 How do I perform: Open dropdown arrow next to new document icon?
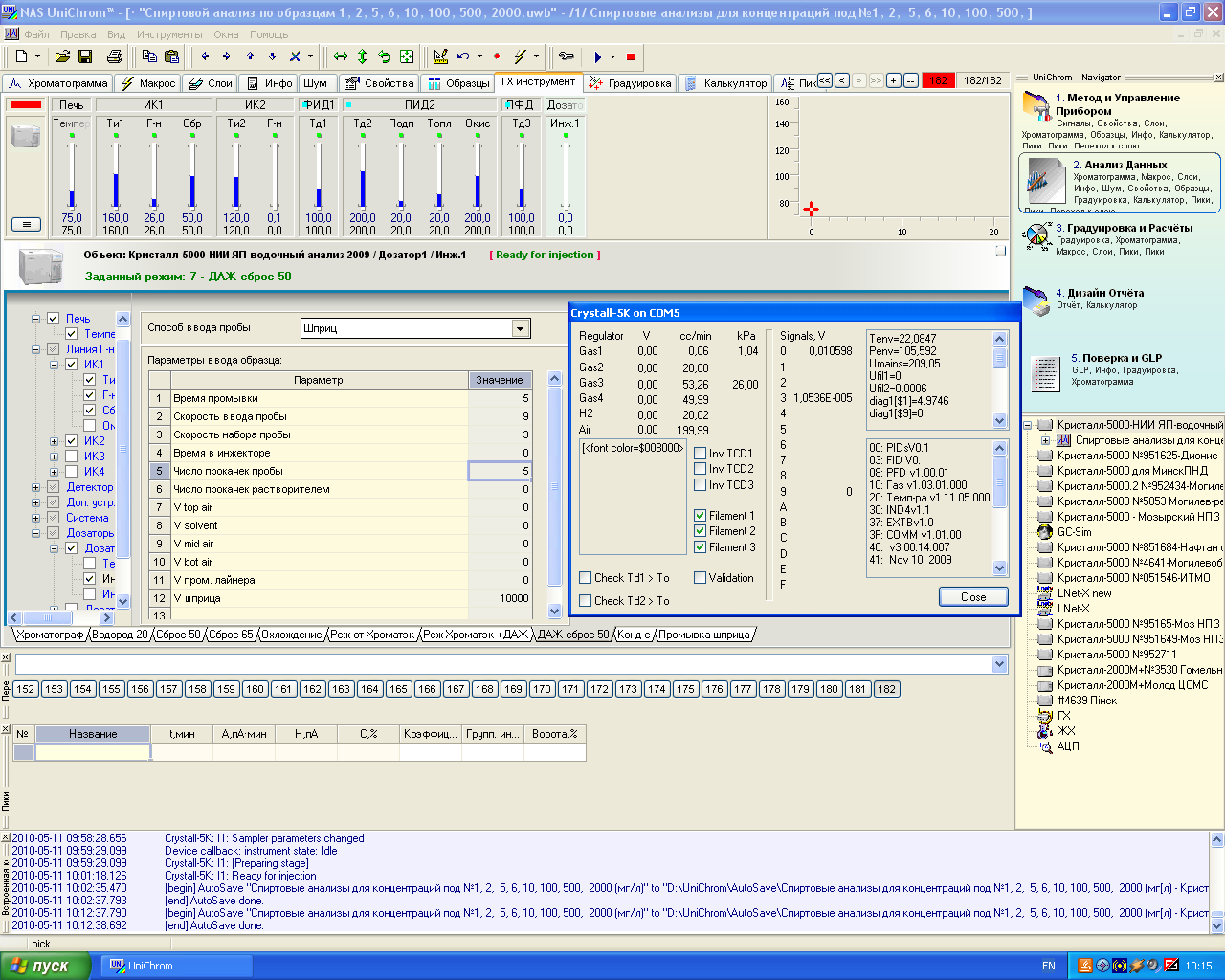pyautogui.click(x=37, y=56)
